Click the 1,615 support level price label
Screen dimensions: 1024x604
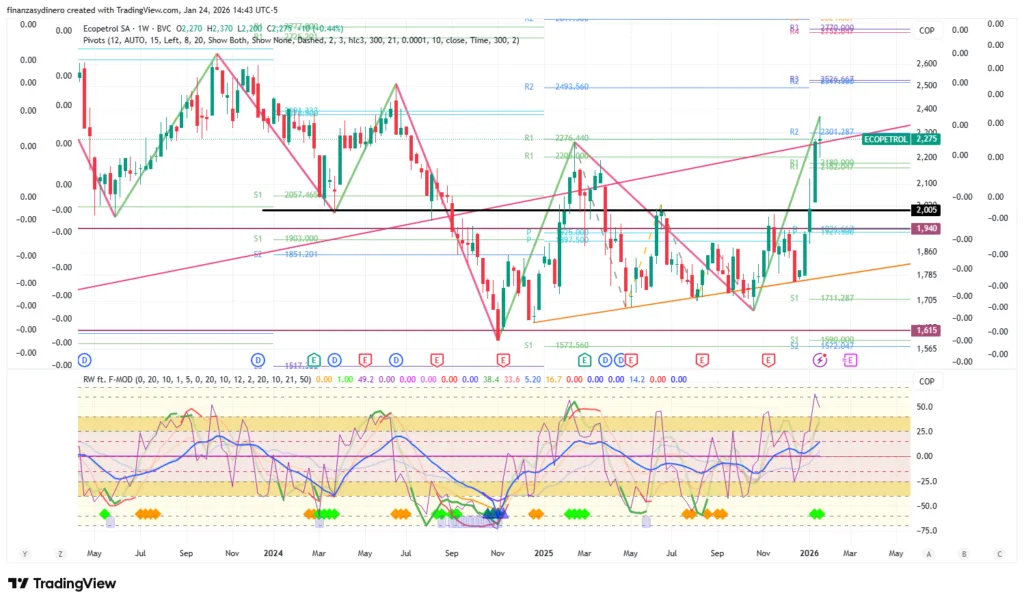[x=925, y=330]
